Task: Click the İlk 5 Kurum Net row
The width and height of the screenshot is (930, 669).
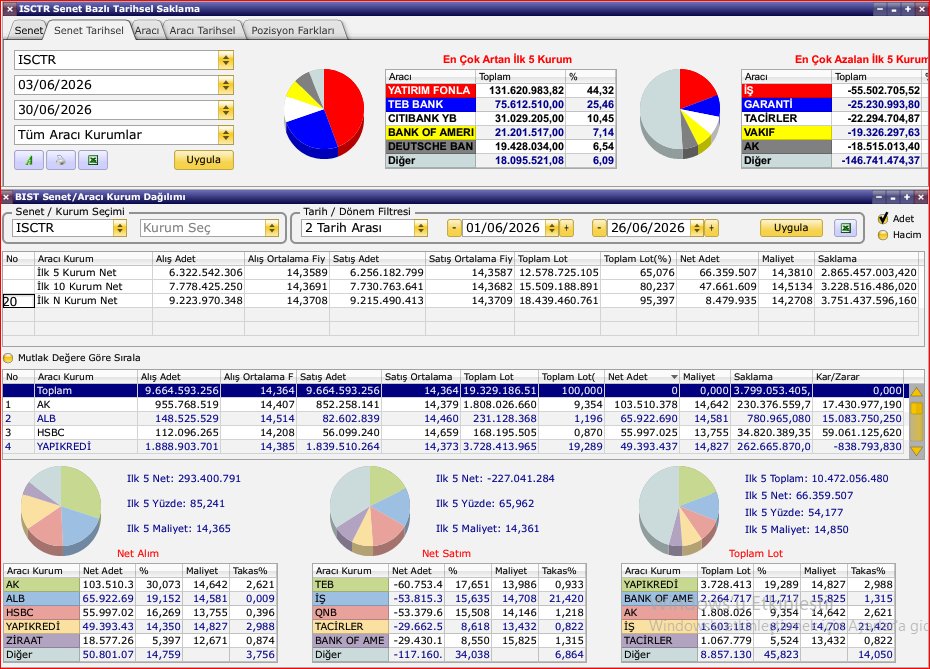Action: (461, 273)
